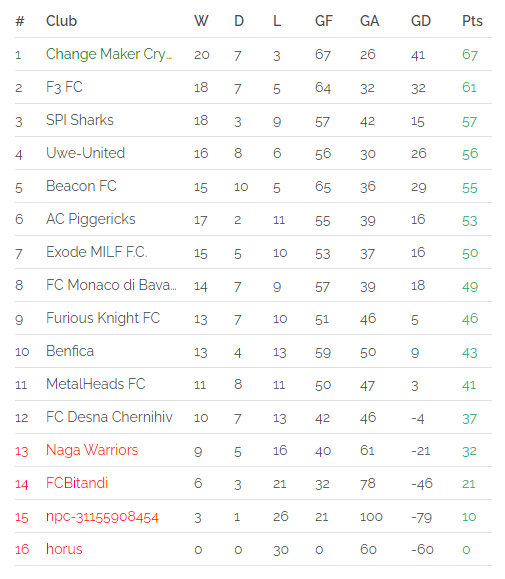This screenshot has width=505, height=579.
Task: Select the npc-31155908454 club link
Action: click(102, 517)
